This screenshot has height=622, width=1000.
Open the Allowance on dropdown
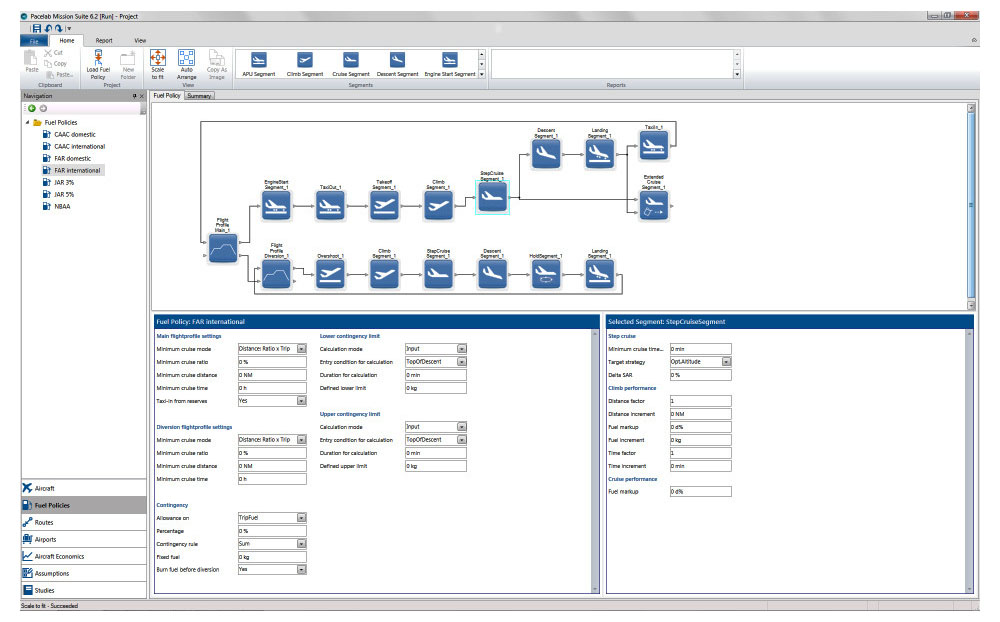tap(302, 517)
